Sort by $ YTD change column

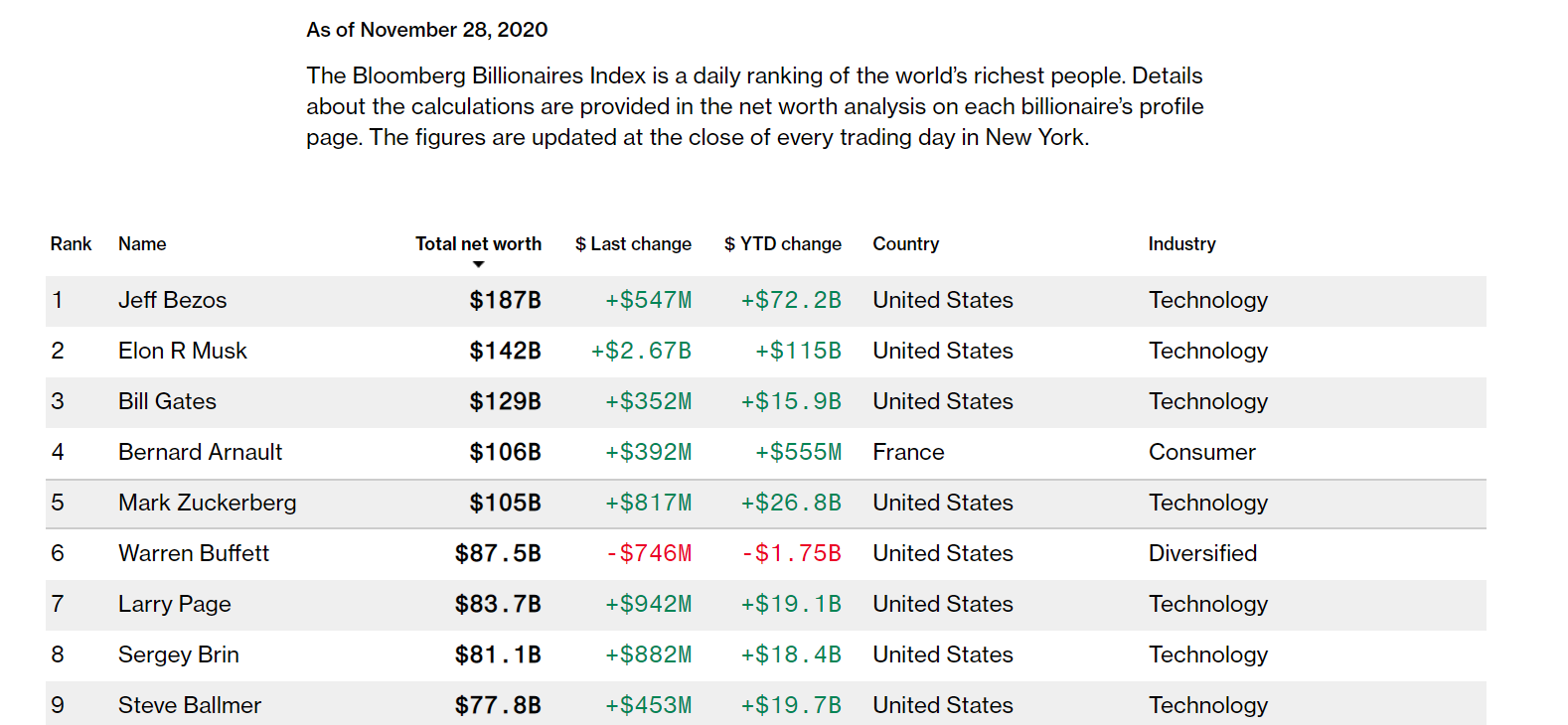tap(783, 244)
